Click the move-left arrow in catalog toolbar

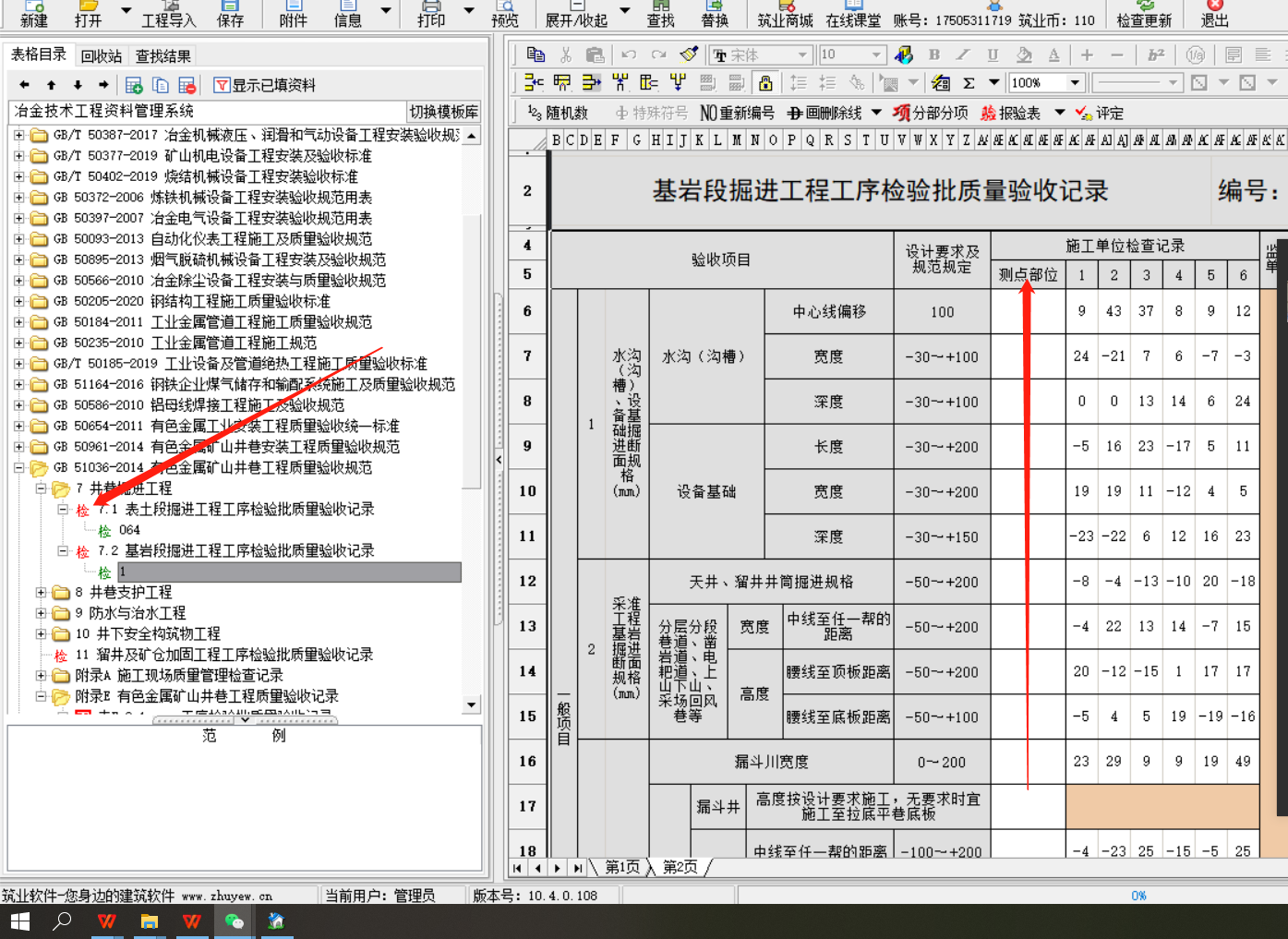25,85
